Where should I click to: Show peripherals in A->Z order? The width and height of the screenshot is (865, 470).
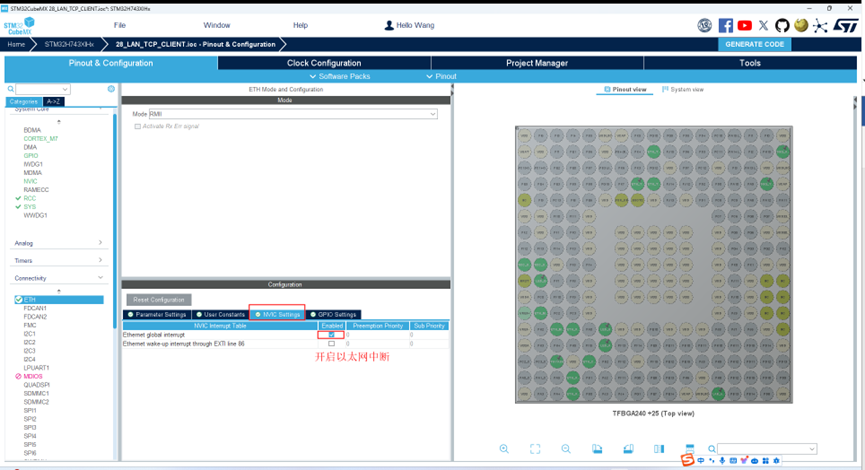click(54, 102)
